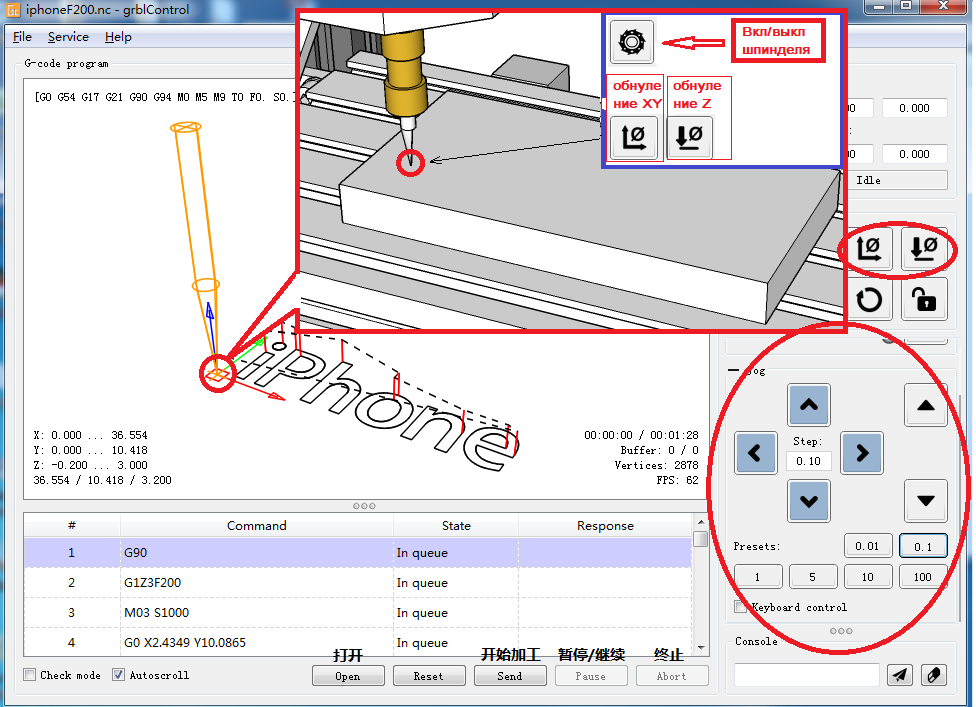This screenshot has height=707, width=976.
Task: Raise Z with the black up triangle button
Action: coord(926,405)
